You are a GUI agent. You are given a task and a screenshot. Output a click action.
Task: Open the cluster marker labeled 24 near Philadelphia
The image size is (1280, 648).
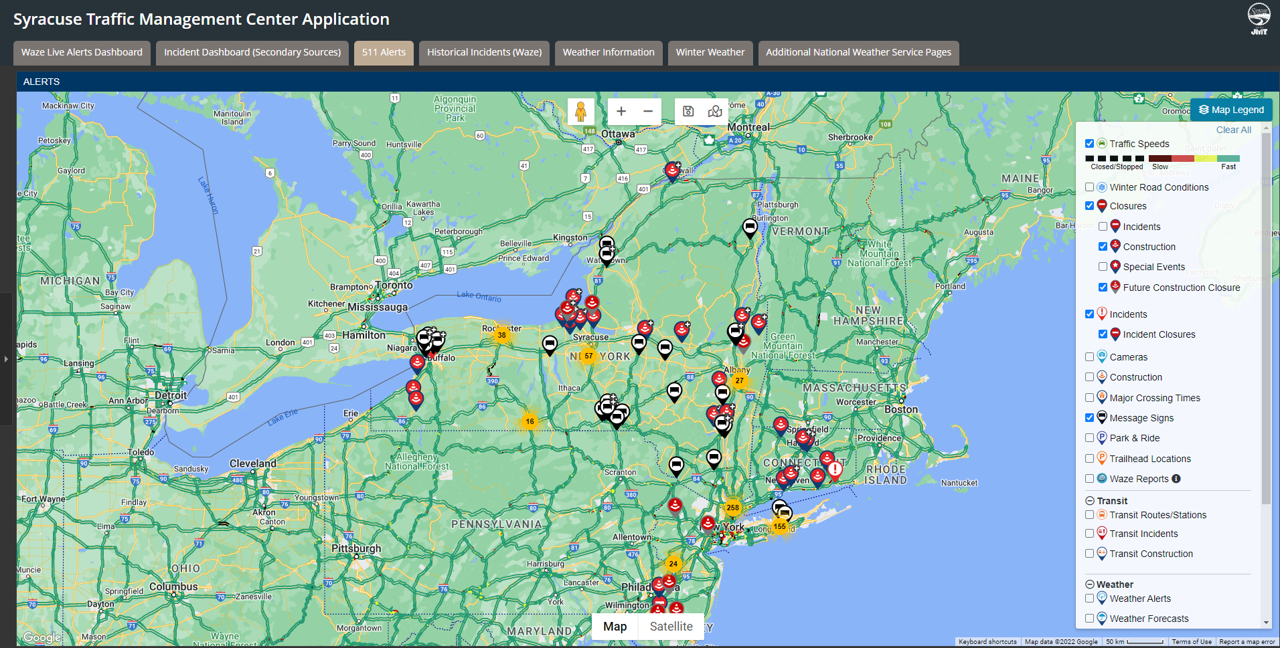tap(674, 564)
